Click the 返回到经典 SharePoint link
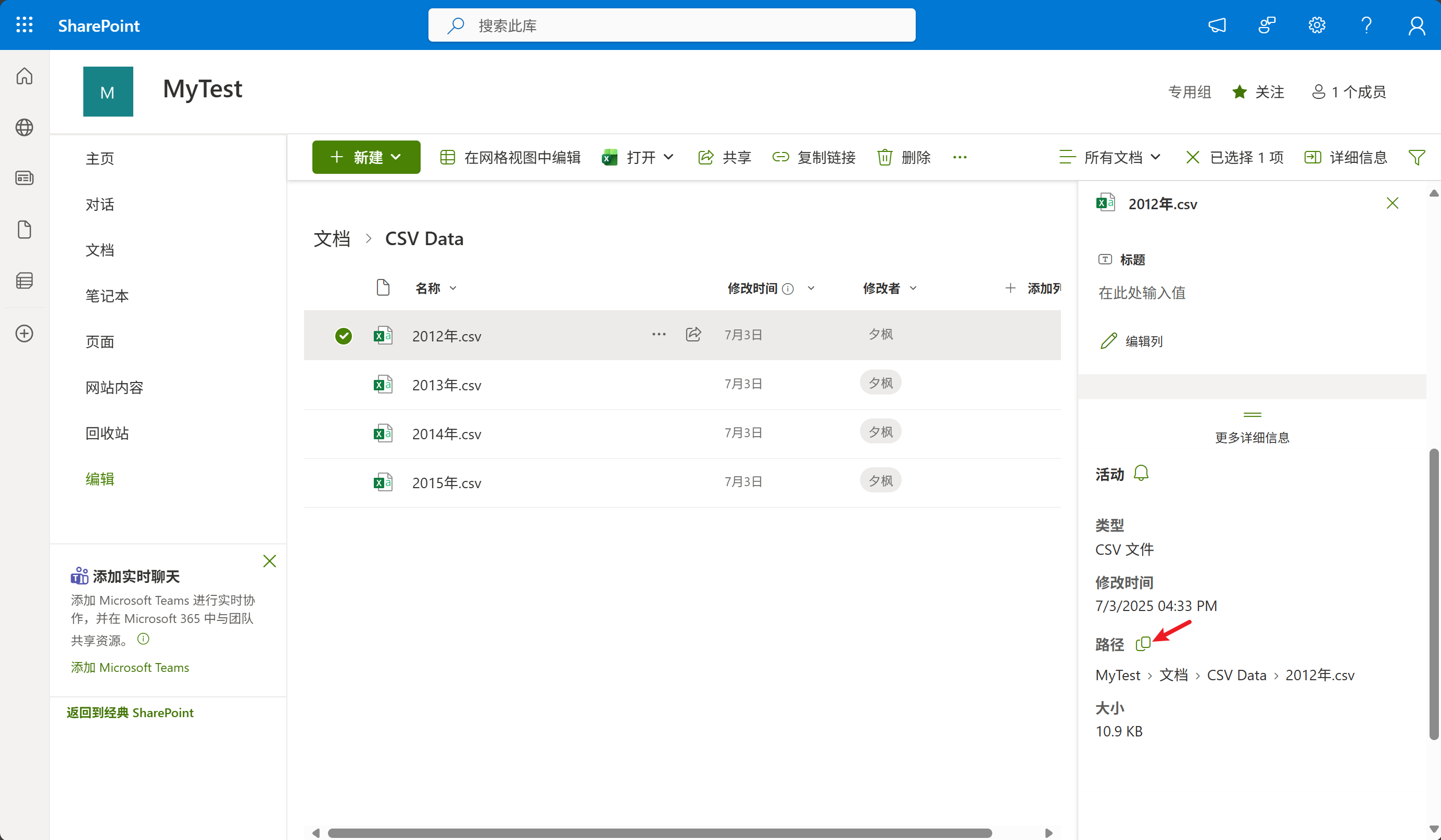Viewport: 1441px width, 840px height. 130,712
